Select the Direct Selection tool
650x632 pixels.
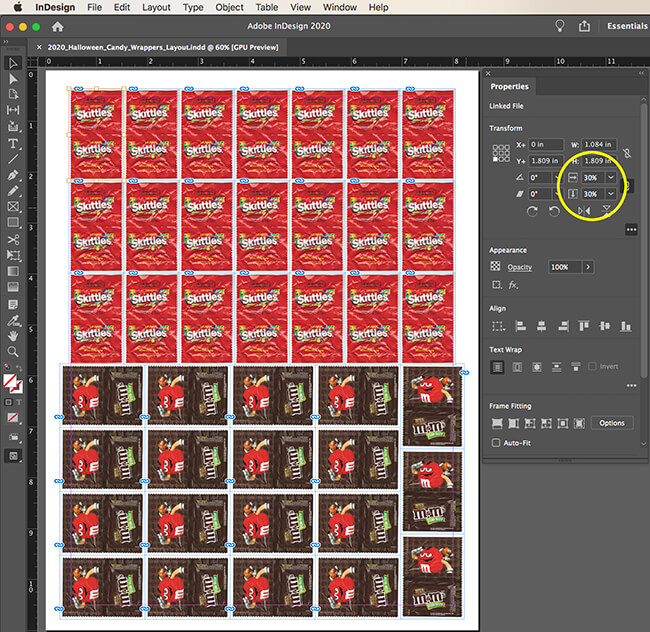point(13,79)
